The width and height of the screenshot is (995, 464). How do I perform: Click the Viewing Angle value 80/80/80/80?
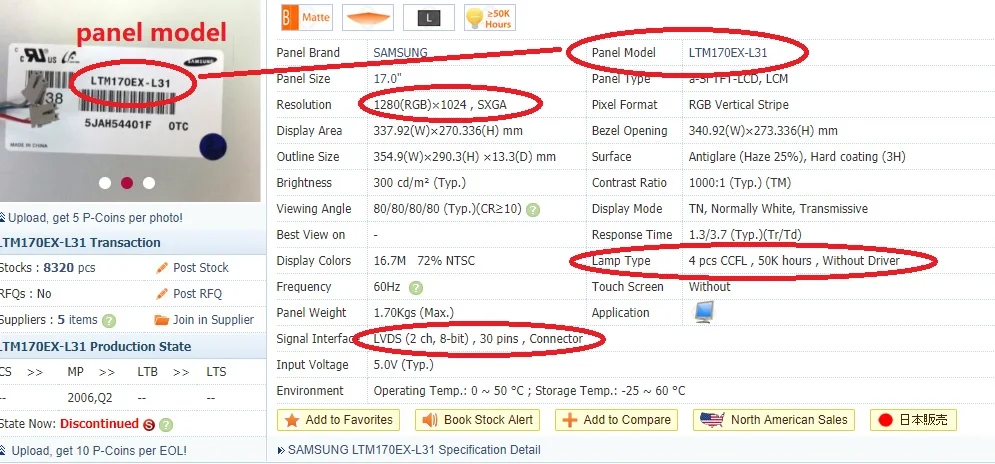tap(447, 209)
